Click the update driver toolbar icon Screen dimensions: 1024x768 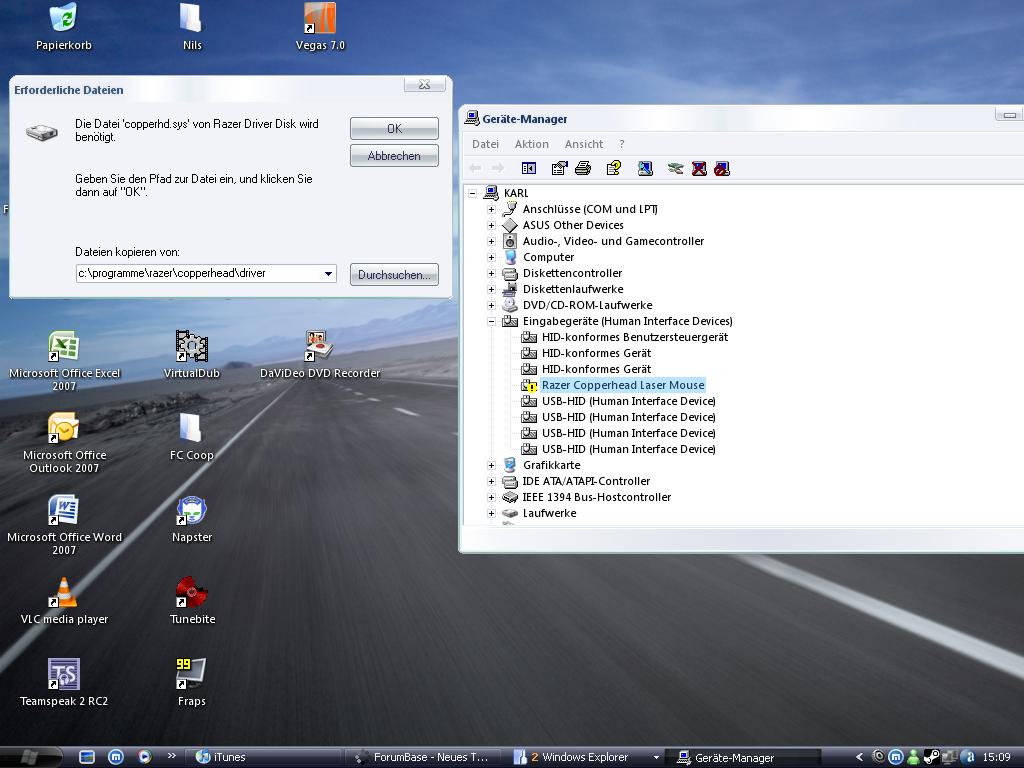675,168
